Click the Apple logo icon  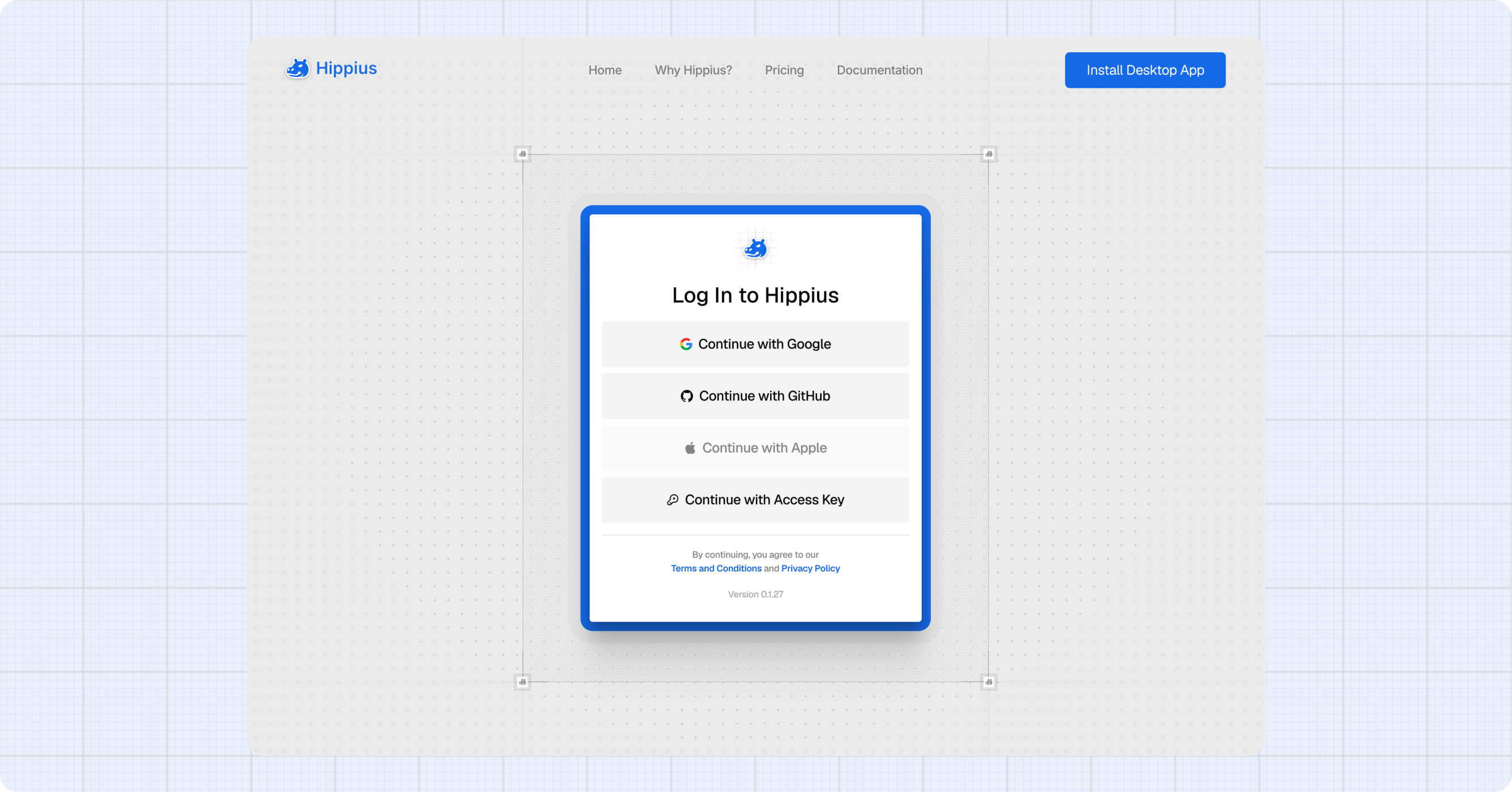tap(690, 448)
